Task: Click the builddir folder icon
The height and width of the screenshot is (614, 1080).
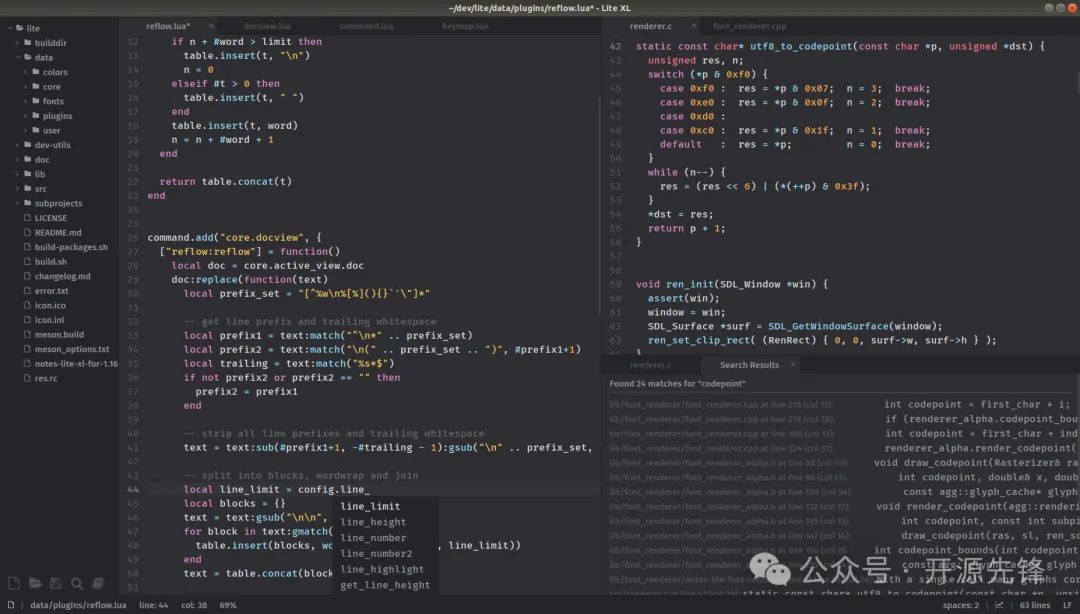Action: coord(28,43)
